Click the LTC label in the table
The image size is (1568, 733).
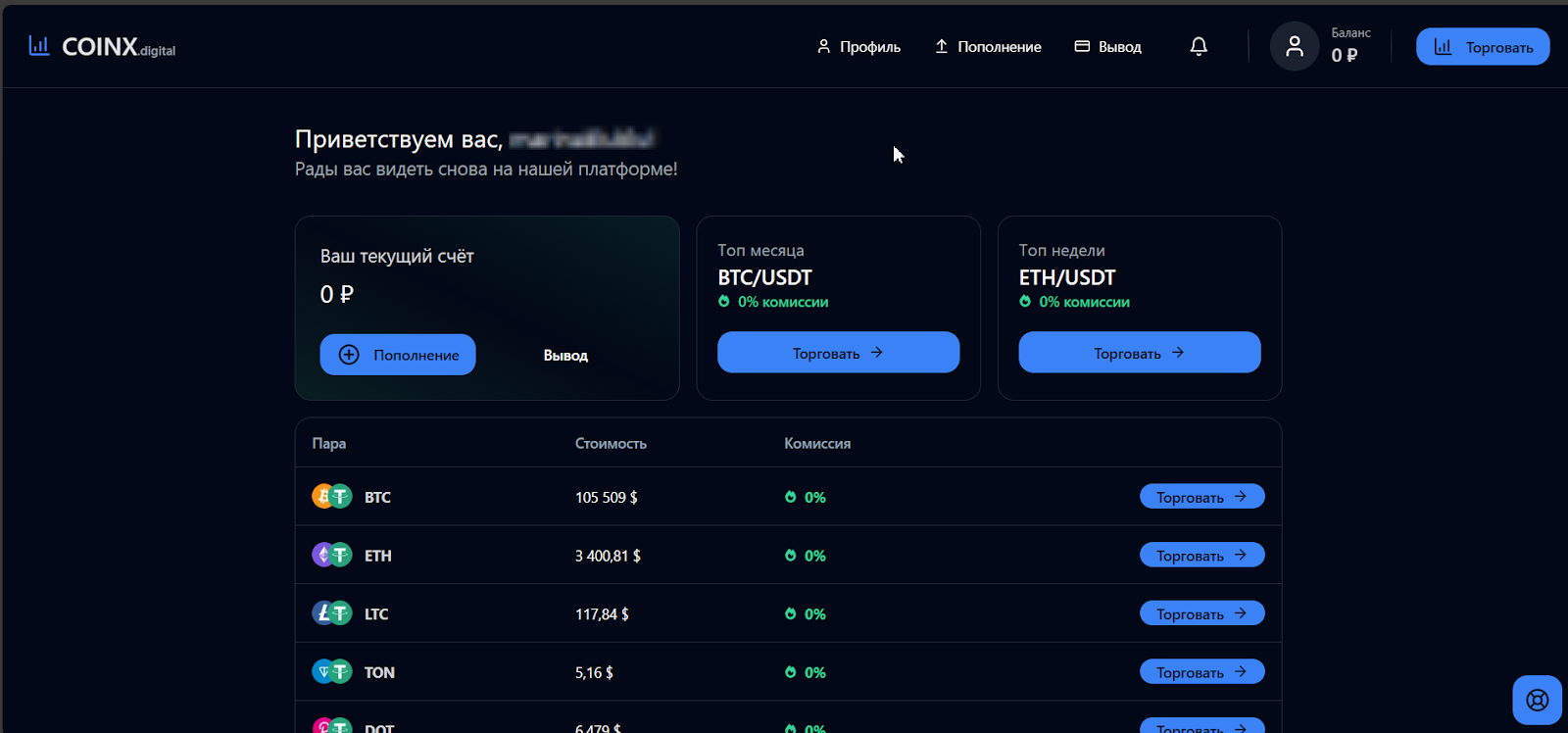tap(376, 613)
